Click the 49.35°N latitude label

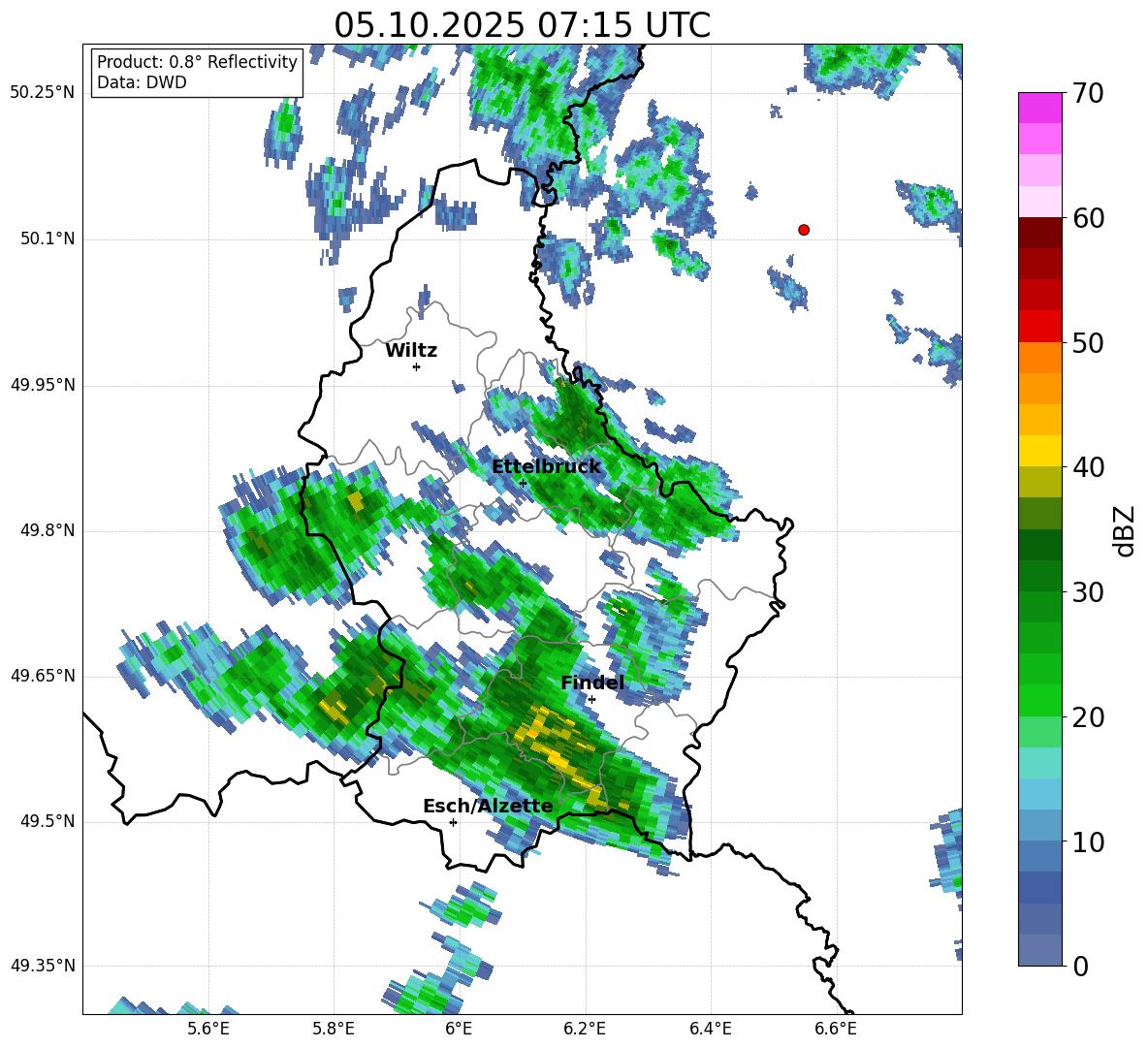[x=43, y=966]
